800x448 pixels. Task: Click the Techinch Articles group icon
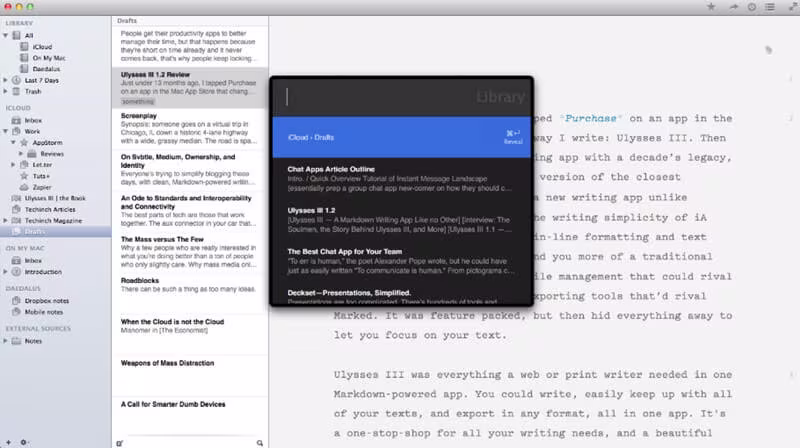click(16, 209)
